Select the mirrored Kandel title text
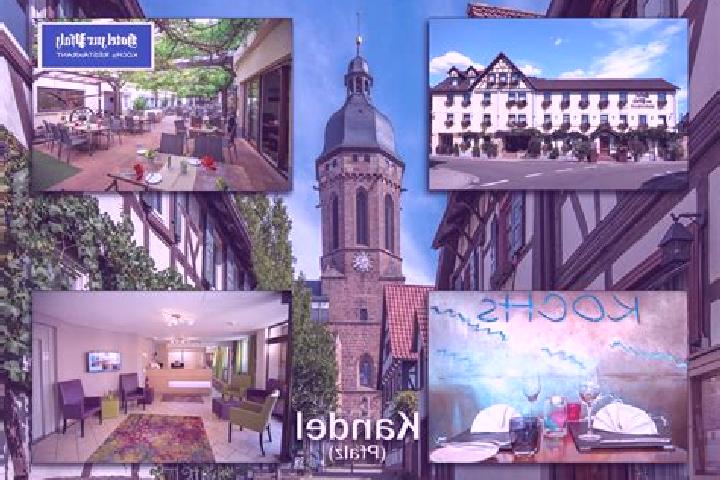 [357, 427]
